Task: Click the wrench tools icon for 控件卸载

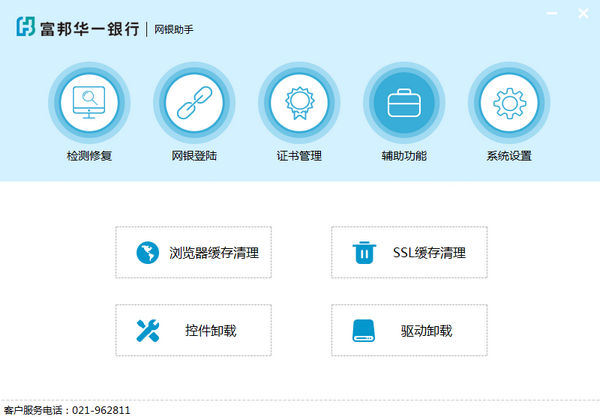Action: point(148,330)
